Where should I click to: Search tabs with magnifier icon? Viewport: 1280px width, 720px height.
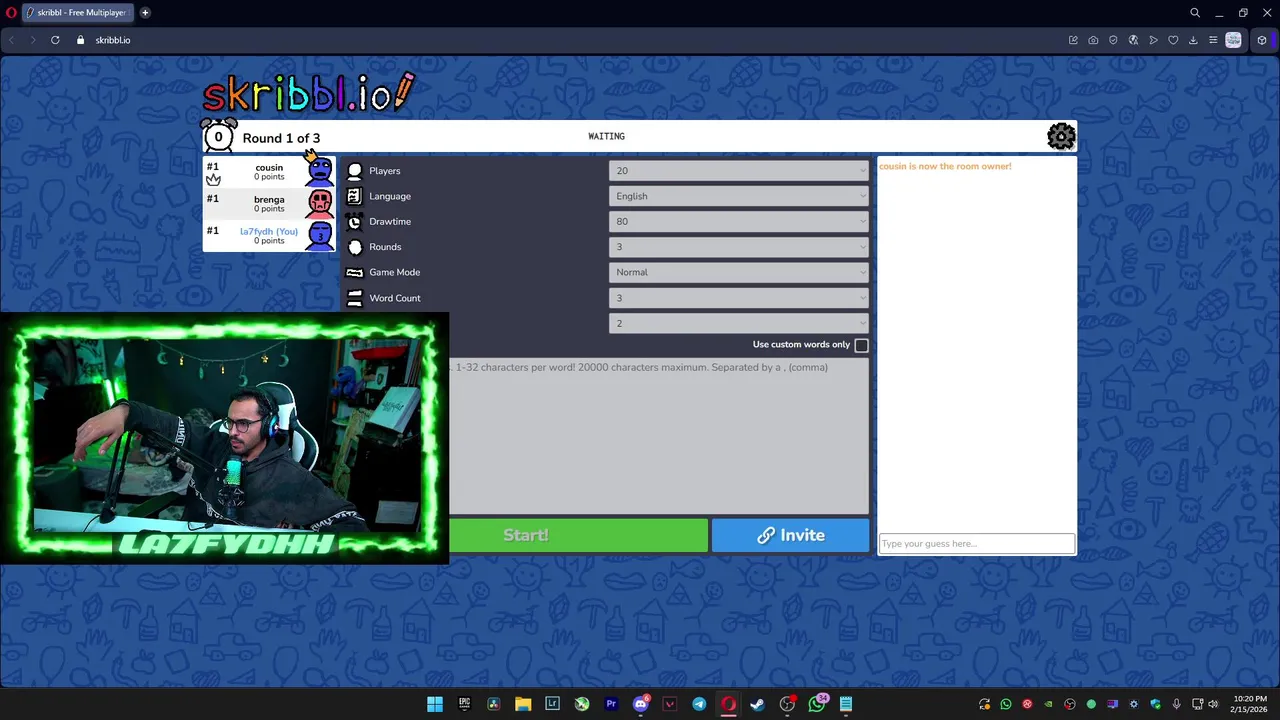(x=1195, y=13)
